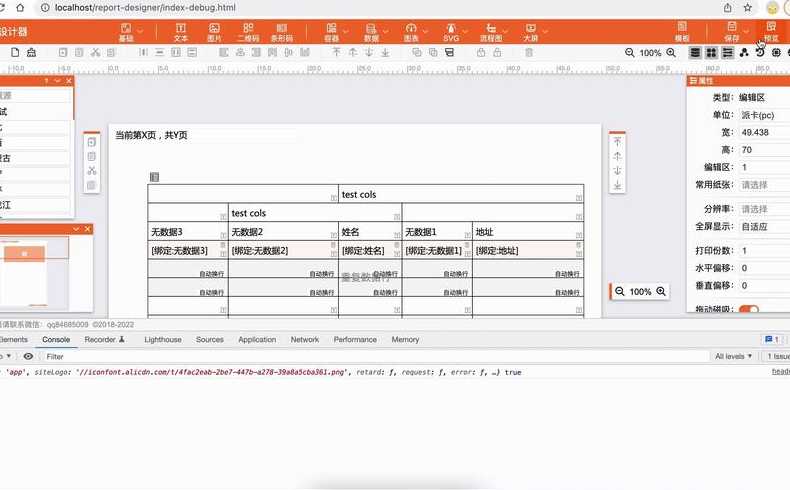Screen dimensions: 790x490
Task: Click move-to-bottom arrow in floating right toolbar
Action: point(617,185)
